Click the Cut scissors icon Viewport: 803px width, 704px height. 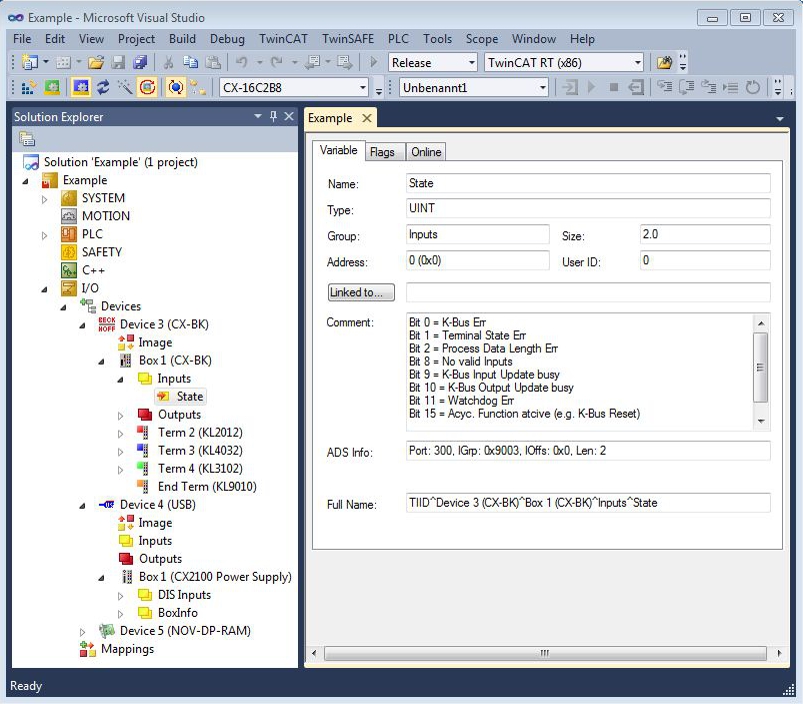coord(168,62)
